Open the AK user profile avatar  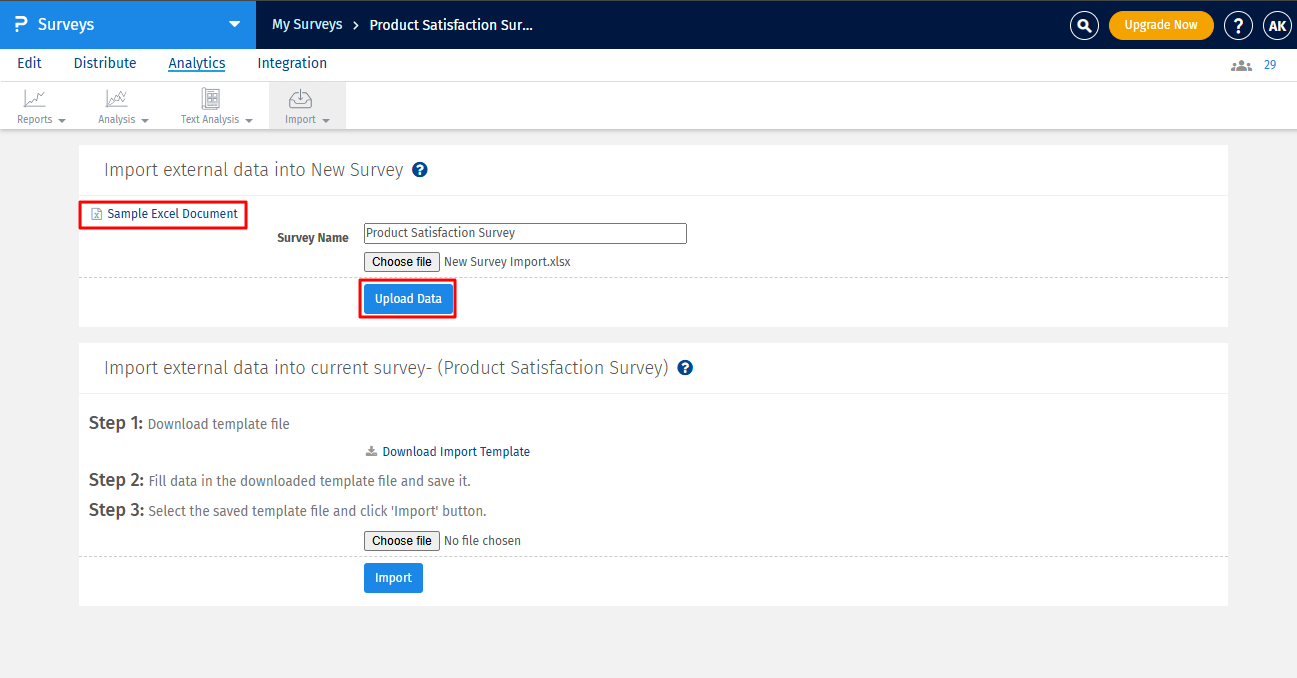click(x=1277, y=26)
